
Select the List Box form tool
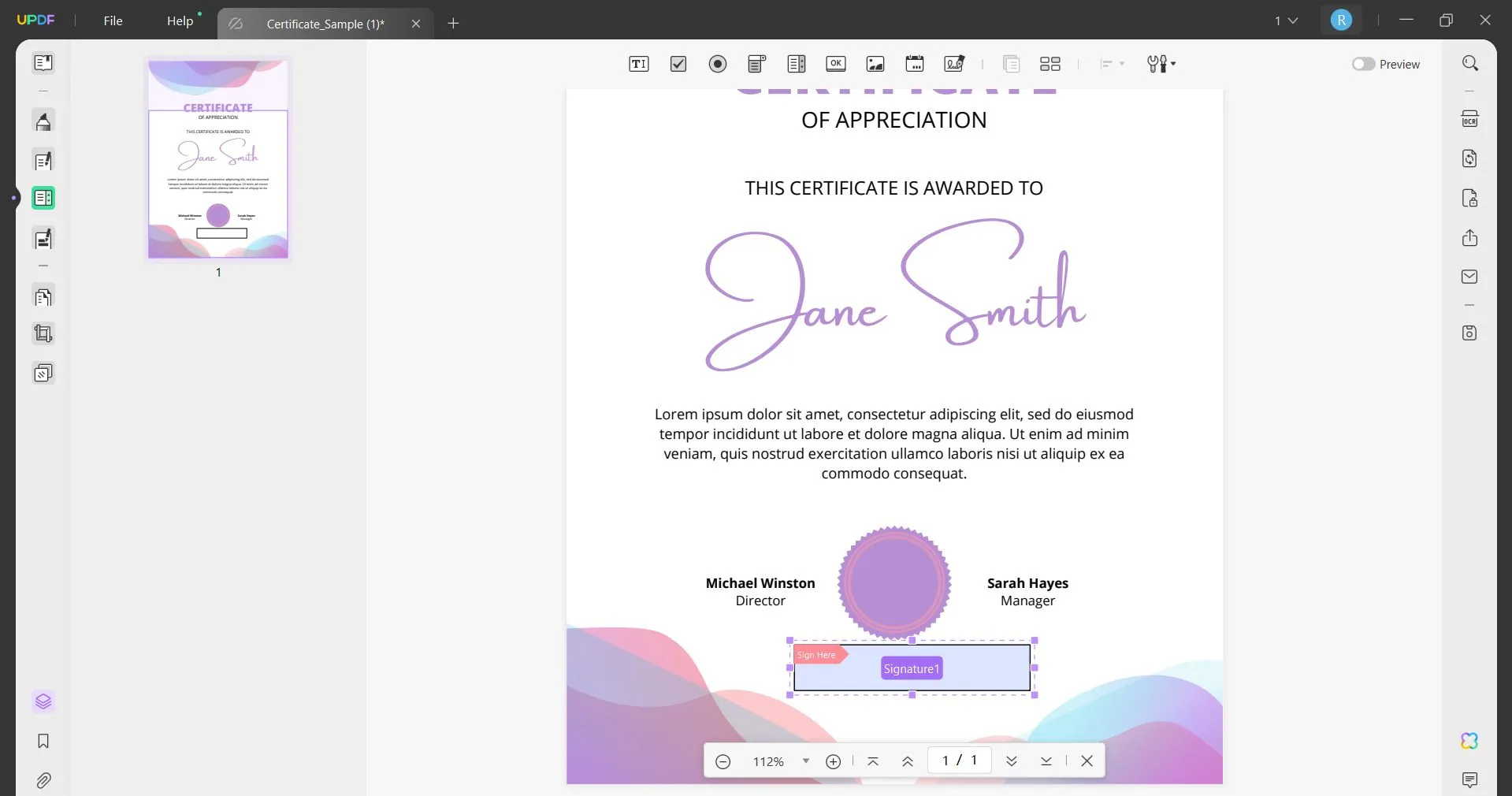pyautogui.click(x=797, y=64)
